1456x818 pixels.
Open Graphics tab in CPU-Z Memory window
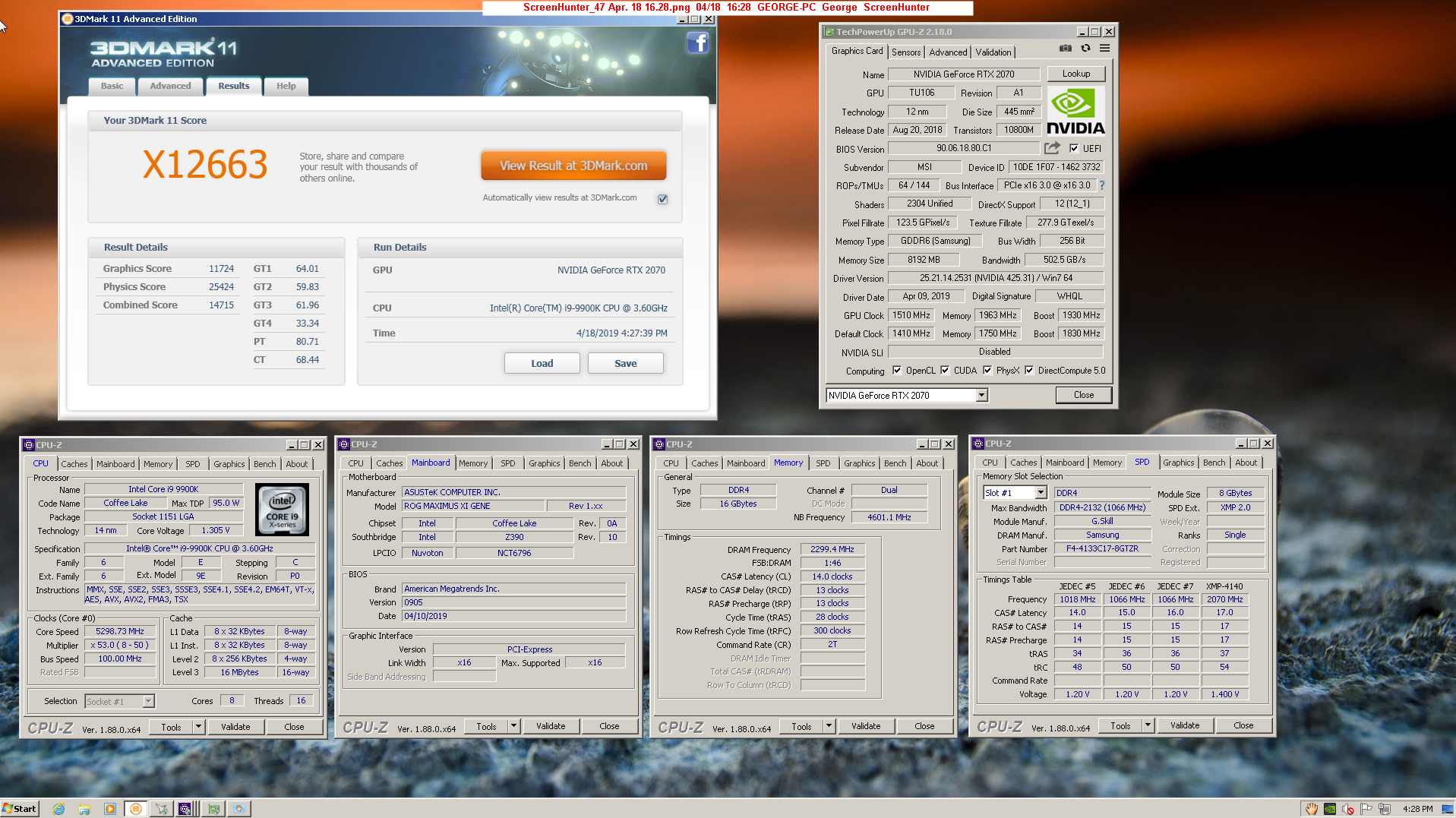pyautogui.click(x=859, y=463)
